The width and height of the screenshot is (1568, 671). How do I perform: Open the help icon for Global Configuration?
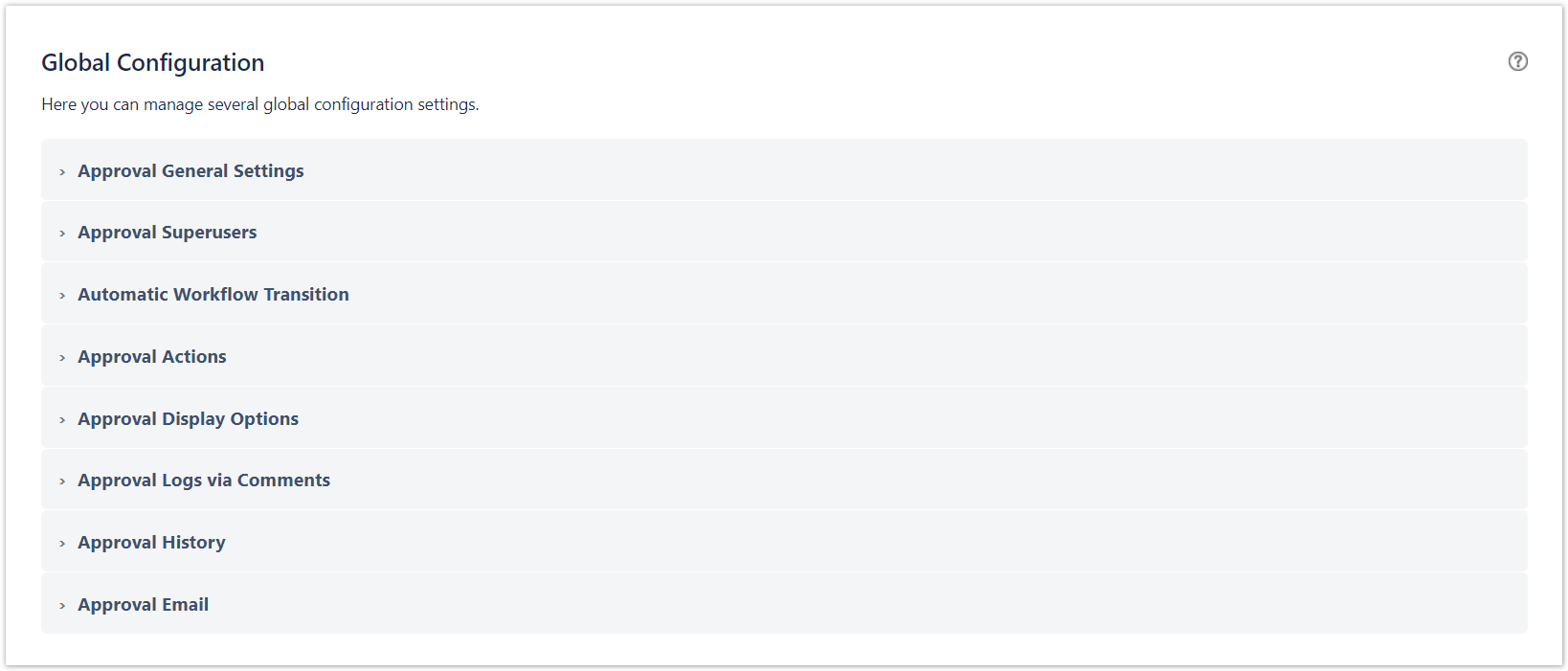(1517, 61)
